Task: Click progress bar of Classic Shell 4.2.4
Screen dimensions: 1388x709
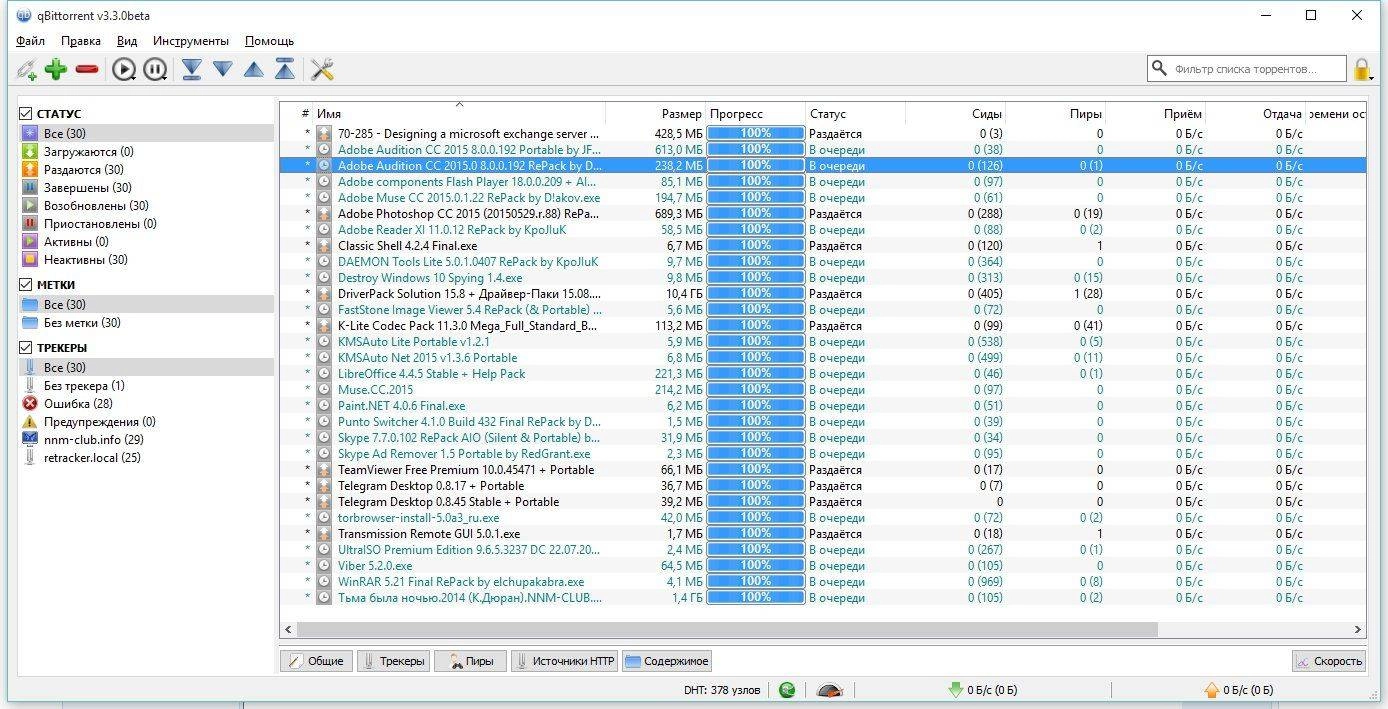Action: (755, 245)
